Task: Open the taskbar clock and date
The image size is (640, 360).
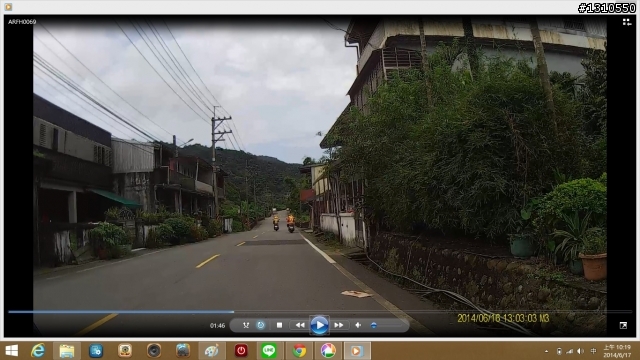Action: pyautogui.click(x=617, y=351)
